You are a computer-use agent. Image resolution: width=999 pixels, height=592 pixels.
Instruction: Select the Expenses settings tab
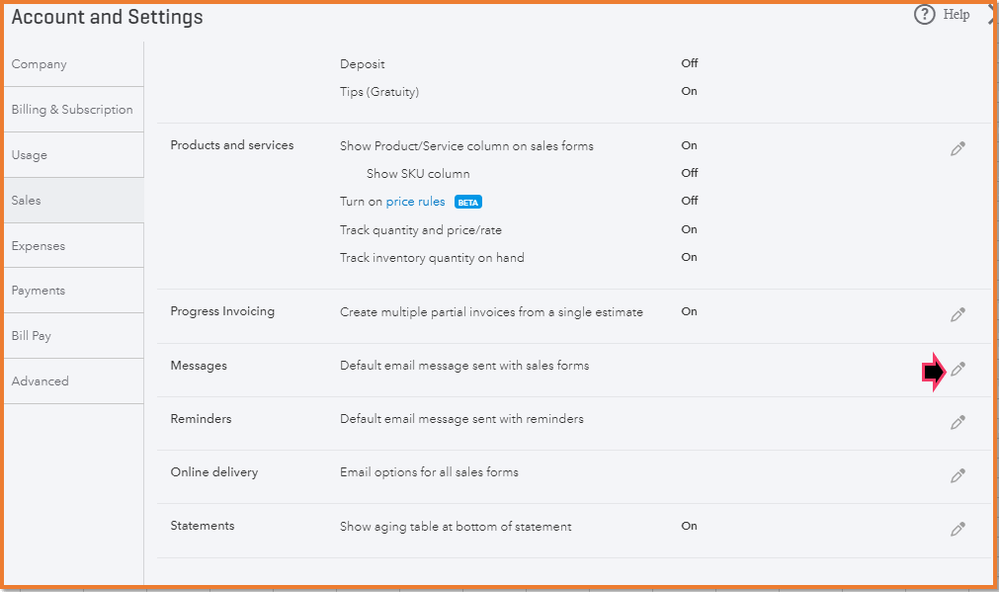click(x=38, y=246)
